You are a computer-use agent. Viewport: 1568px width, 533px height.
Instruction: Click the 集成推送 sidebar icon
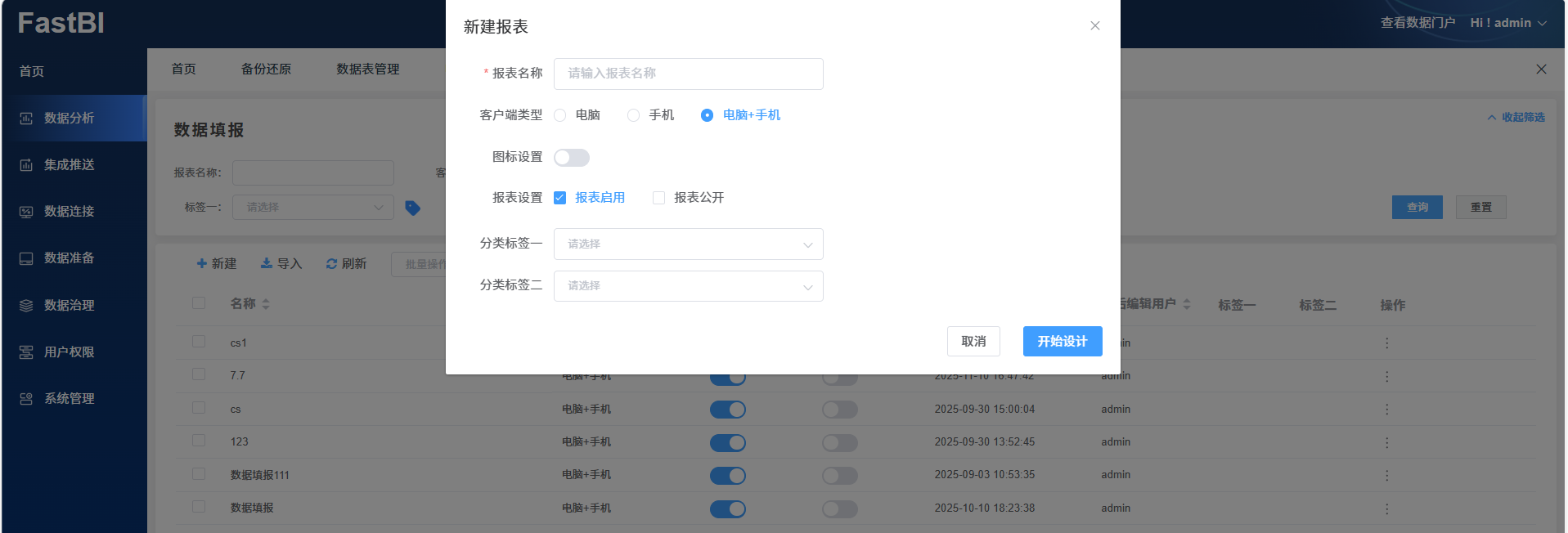coord(26,165)
